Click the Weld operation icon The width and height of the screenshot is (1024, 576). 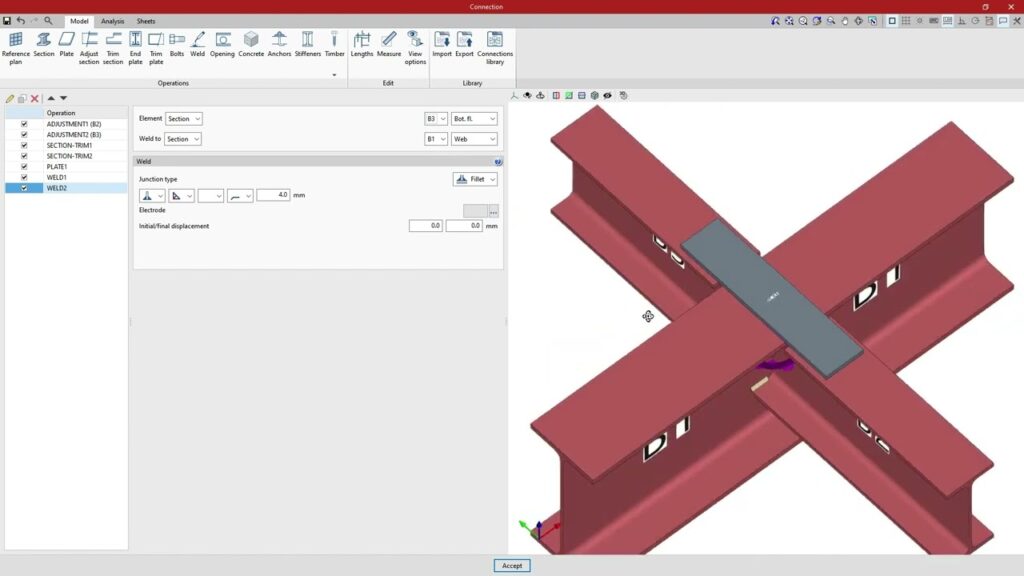[x=197, y=43]
